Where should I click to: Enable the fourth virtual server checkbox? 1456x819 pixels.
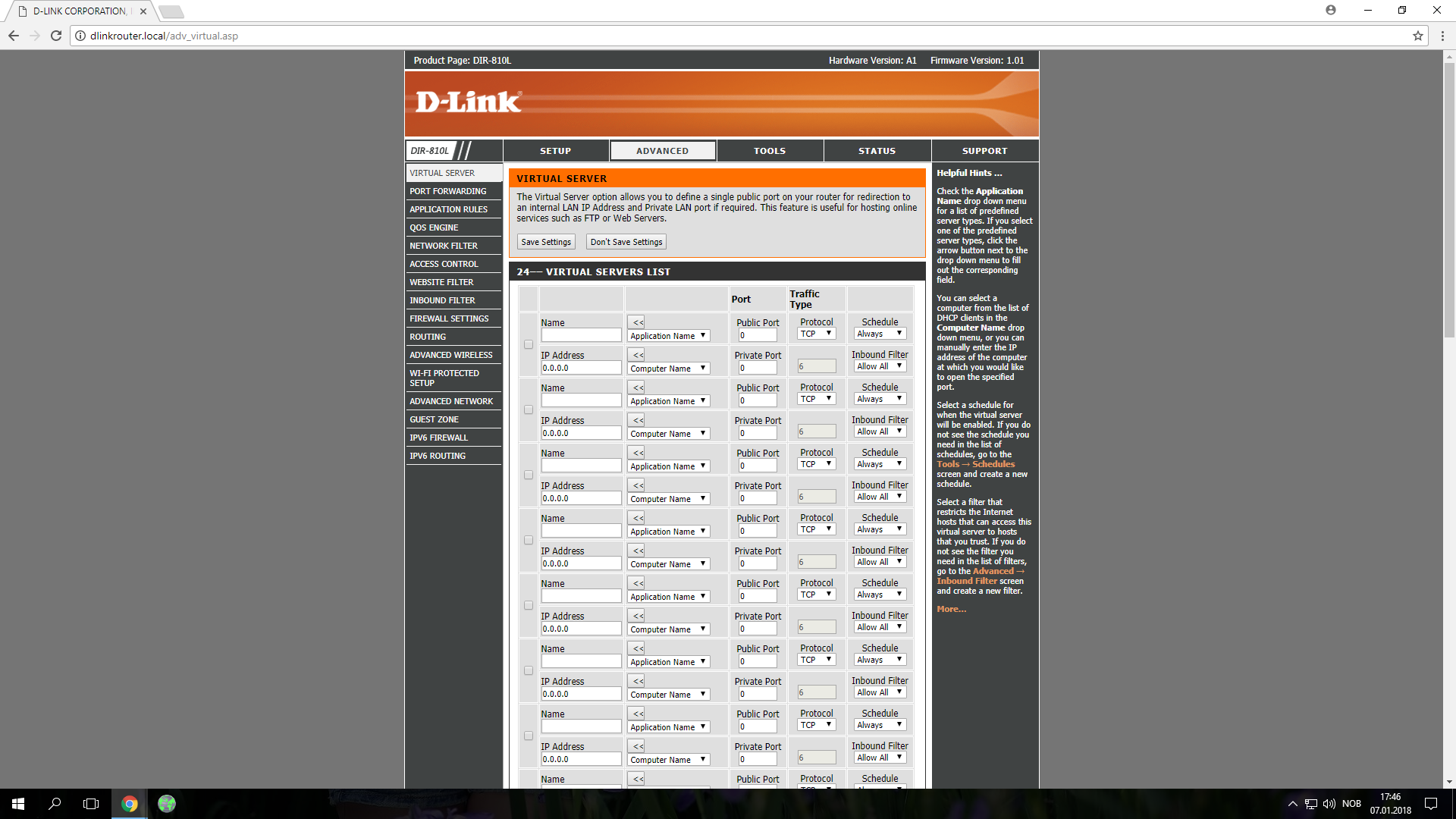coord(529,540)
